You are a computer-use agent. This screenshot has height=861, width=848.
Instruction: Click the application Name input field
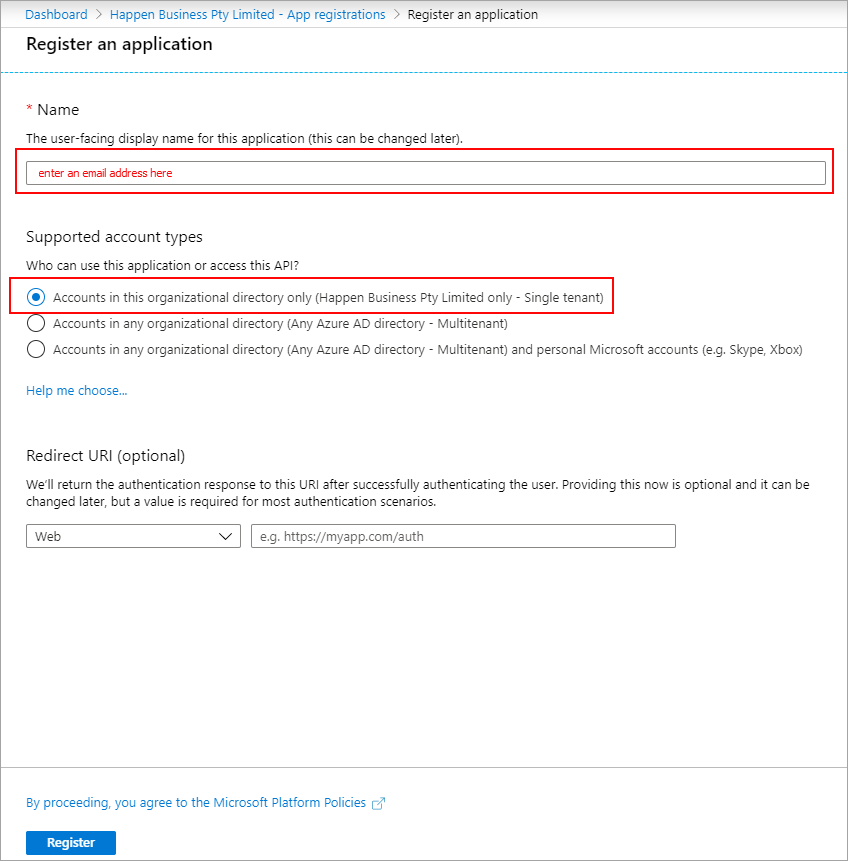click(425, 173)
